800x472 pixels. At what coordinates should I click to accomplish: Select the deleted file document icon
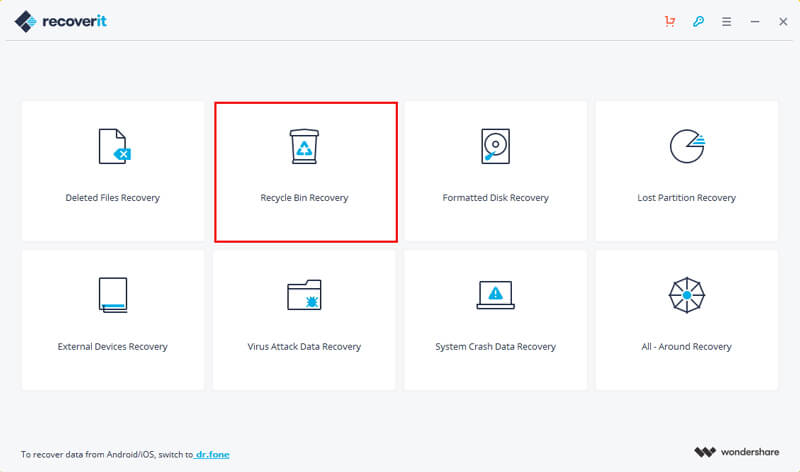coord(114,146)
